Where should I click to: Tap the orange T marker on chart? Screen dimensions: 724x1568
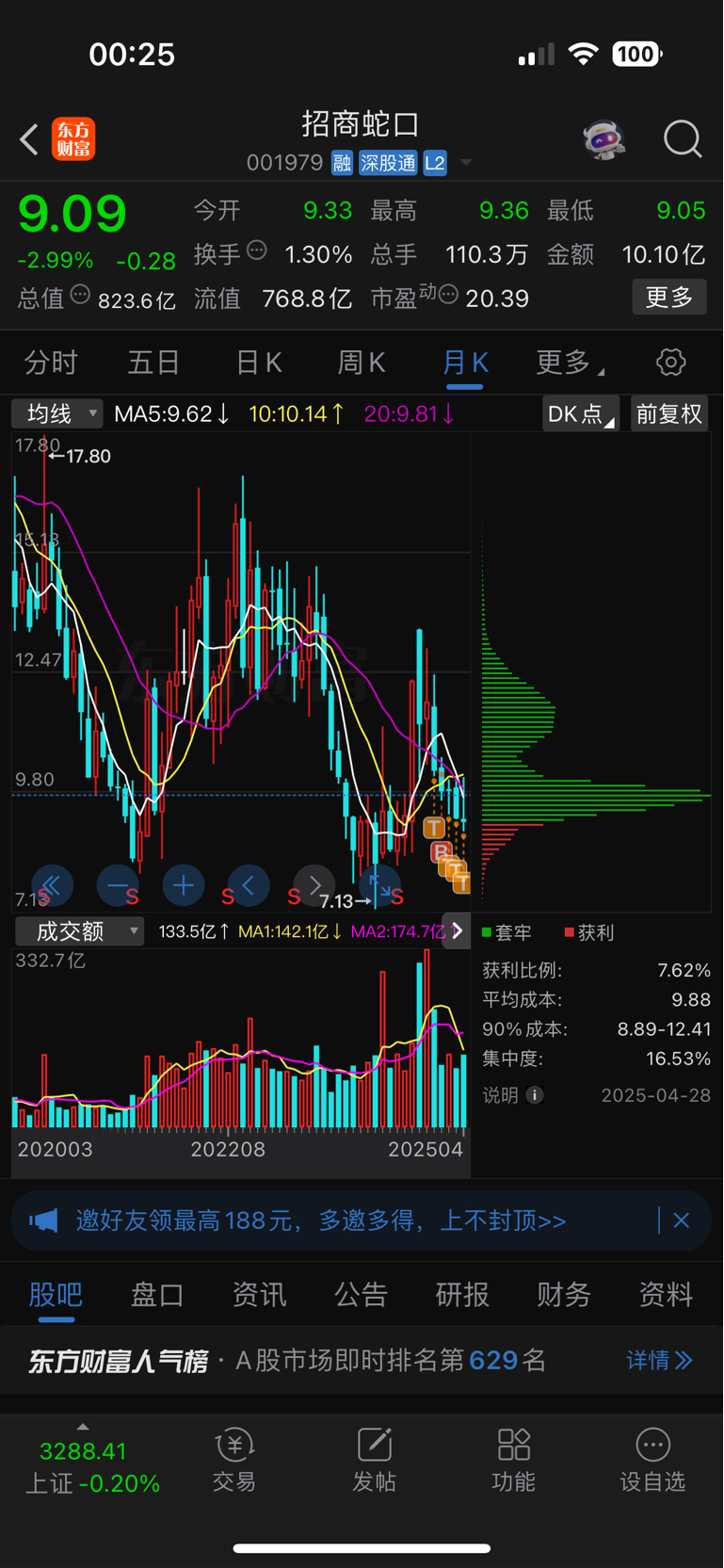pos(433,829)
